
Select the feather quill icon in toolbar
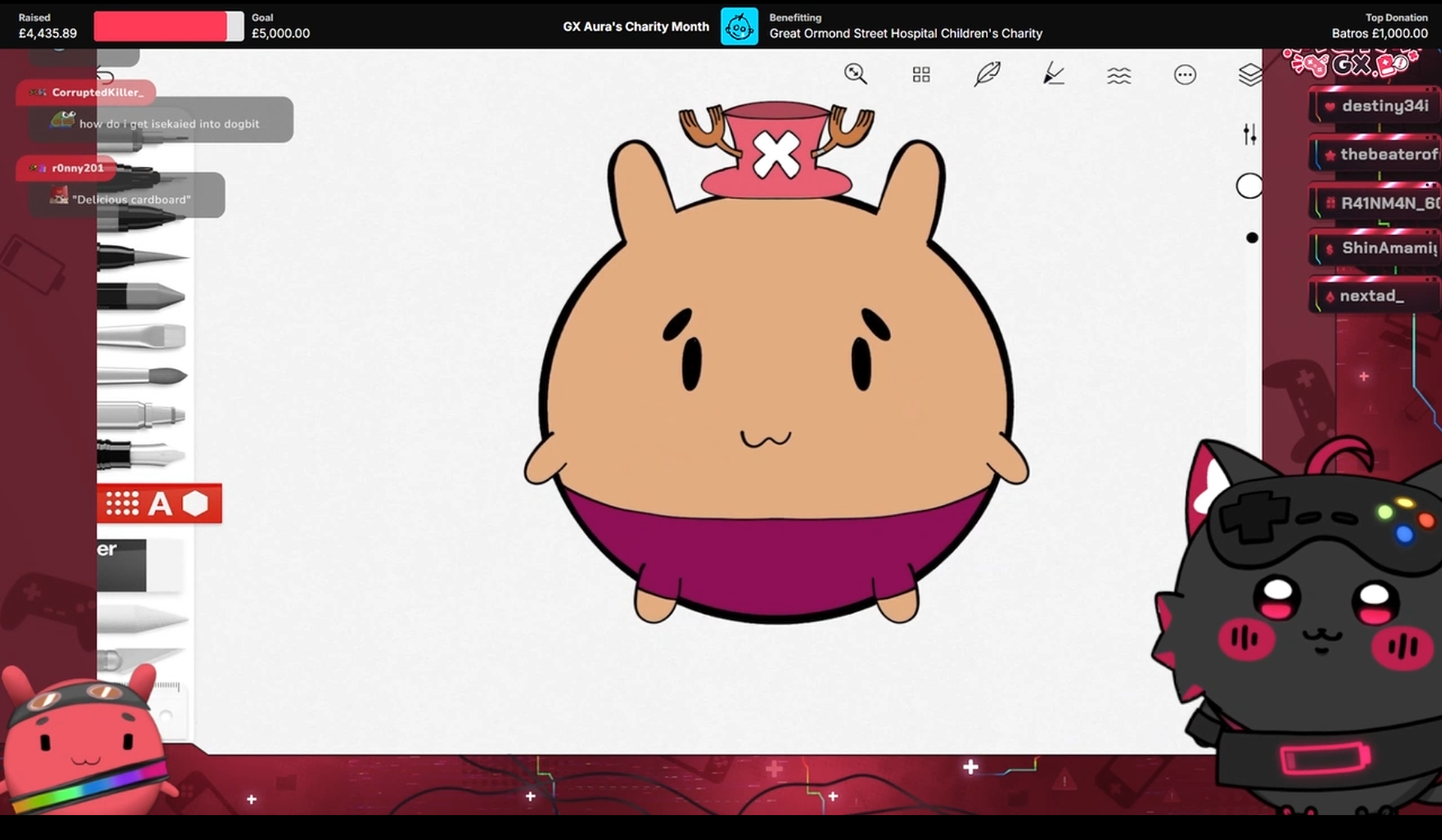pyautogui.click(x=987, y=74)
